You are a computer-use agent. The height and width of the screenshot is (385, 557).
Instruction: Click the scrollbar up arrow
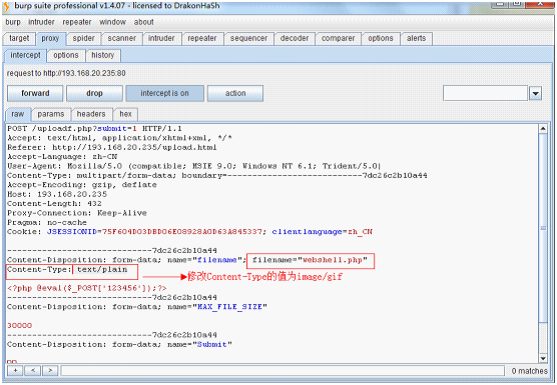pyautogui.click(x=543, y=129)
